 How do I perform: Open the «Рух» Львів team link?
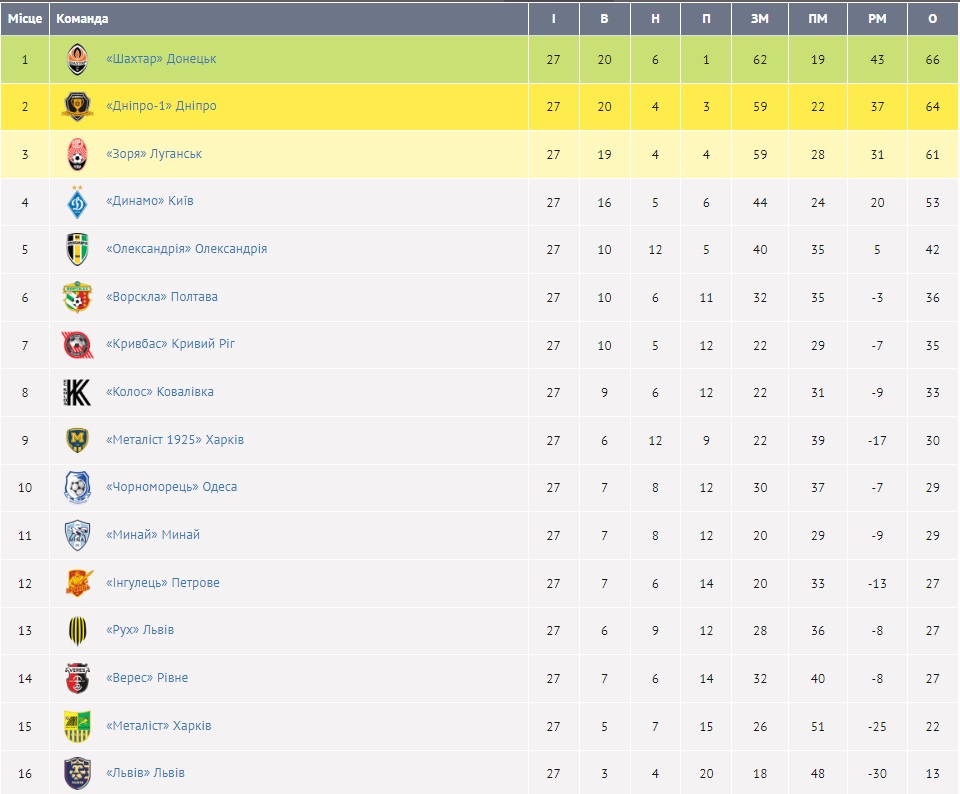[x=140, y=630]
